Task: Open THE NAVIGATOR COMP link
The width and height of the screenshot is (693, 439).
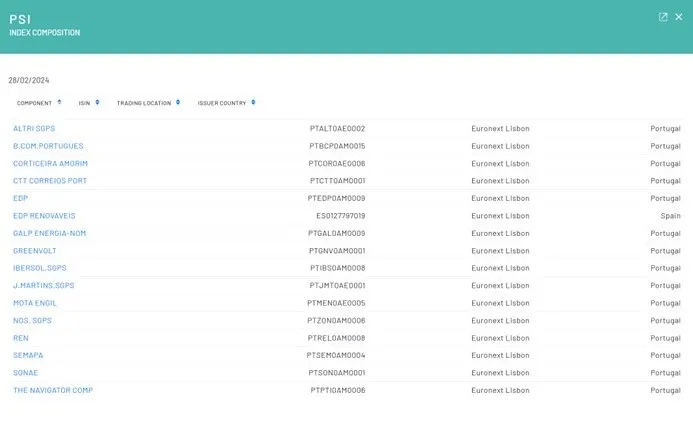Action: [x=53, y=390]
